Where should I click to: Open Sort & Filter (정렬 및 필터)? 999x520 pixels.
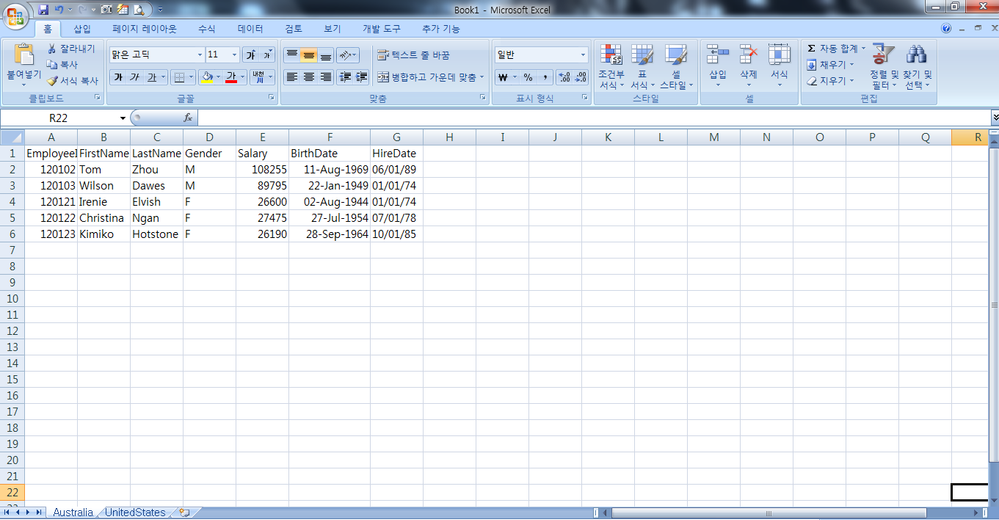pyautogui.click(x=884, y=67)
